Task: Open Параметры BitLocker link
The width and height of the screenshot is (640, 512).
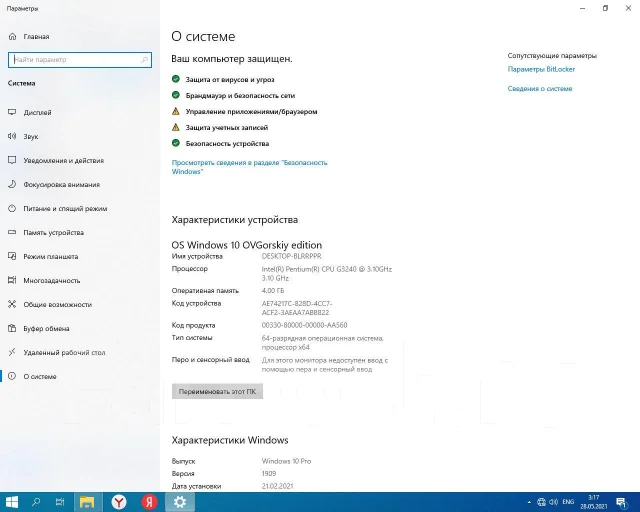Action: click(x=541, y=69)
